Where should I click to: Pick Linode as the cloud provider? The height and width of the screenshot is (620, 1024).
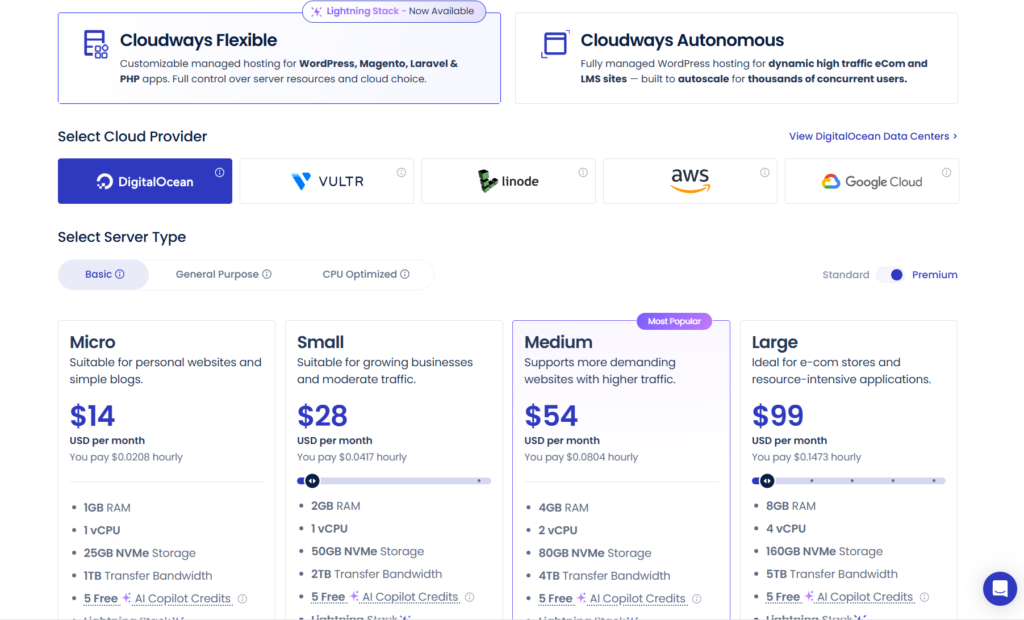pos(508,180)
